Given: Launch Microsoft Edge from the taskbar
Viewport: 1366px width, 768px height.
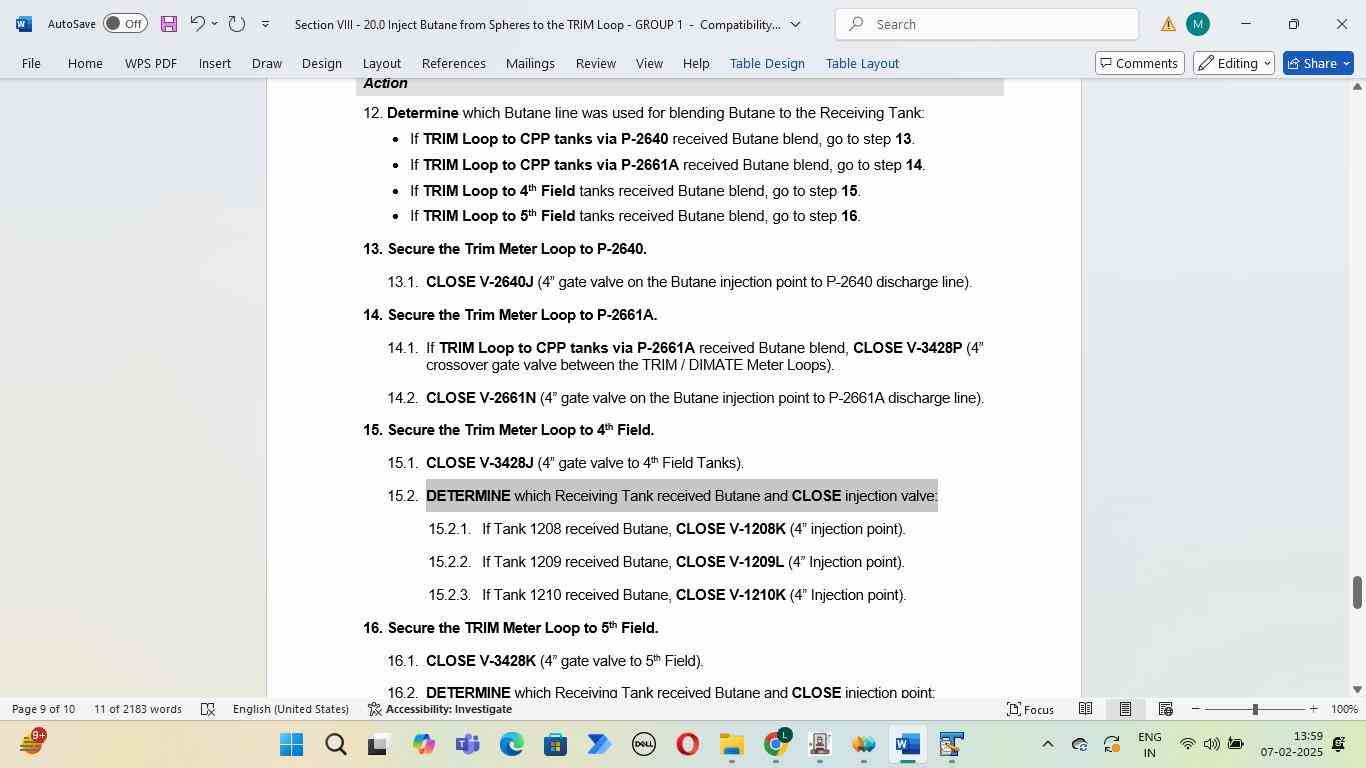Looking at the screenshot, I should pyautogui.click(x=511, y=744).
